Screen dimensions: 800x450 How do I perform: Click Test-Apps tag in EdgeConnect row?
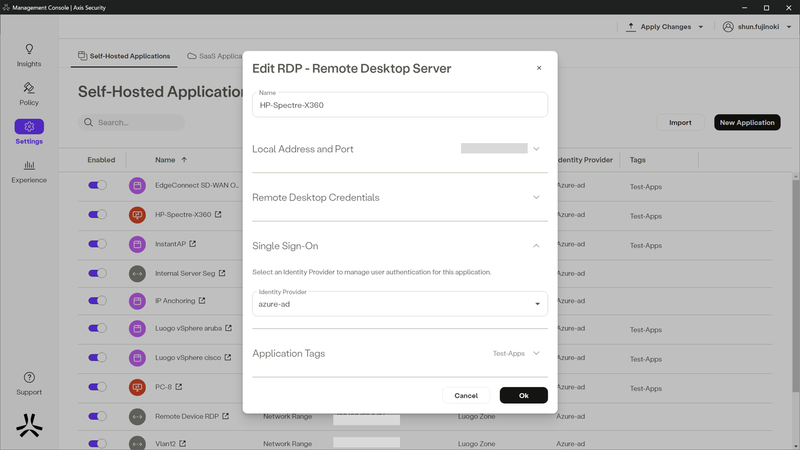(645, 187)
